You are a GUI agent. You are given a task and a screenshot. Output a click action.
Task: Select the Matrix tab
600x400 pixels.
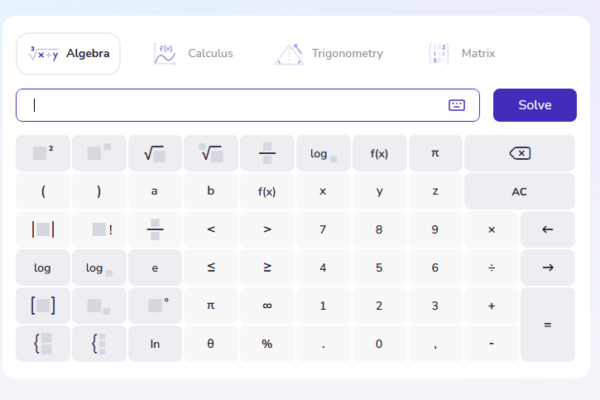(x=462, y=53)
